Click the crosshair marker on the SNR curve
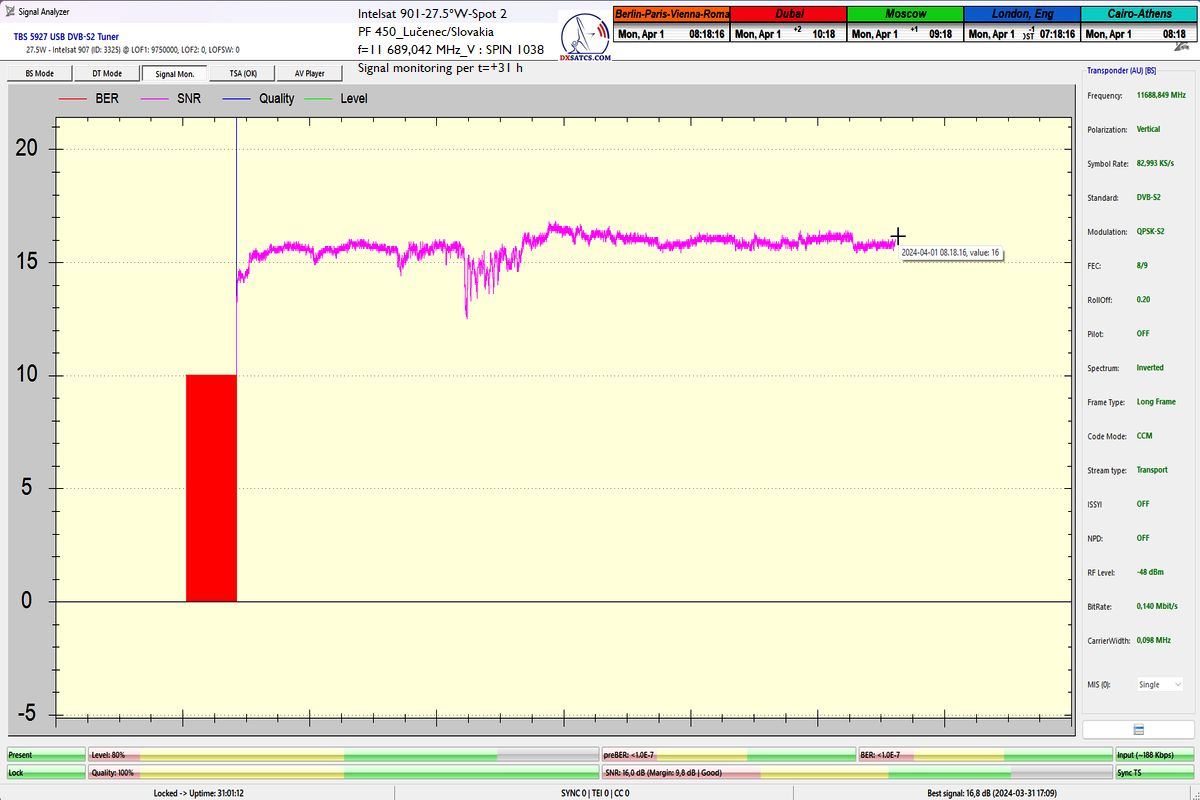The height and width of the screenshot is (800, 1200). tap(897, 236)
